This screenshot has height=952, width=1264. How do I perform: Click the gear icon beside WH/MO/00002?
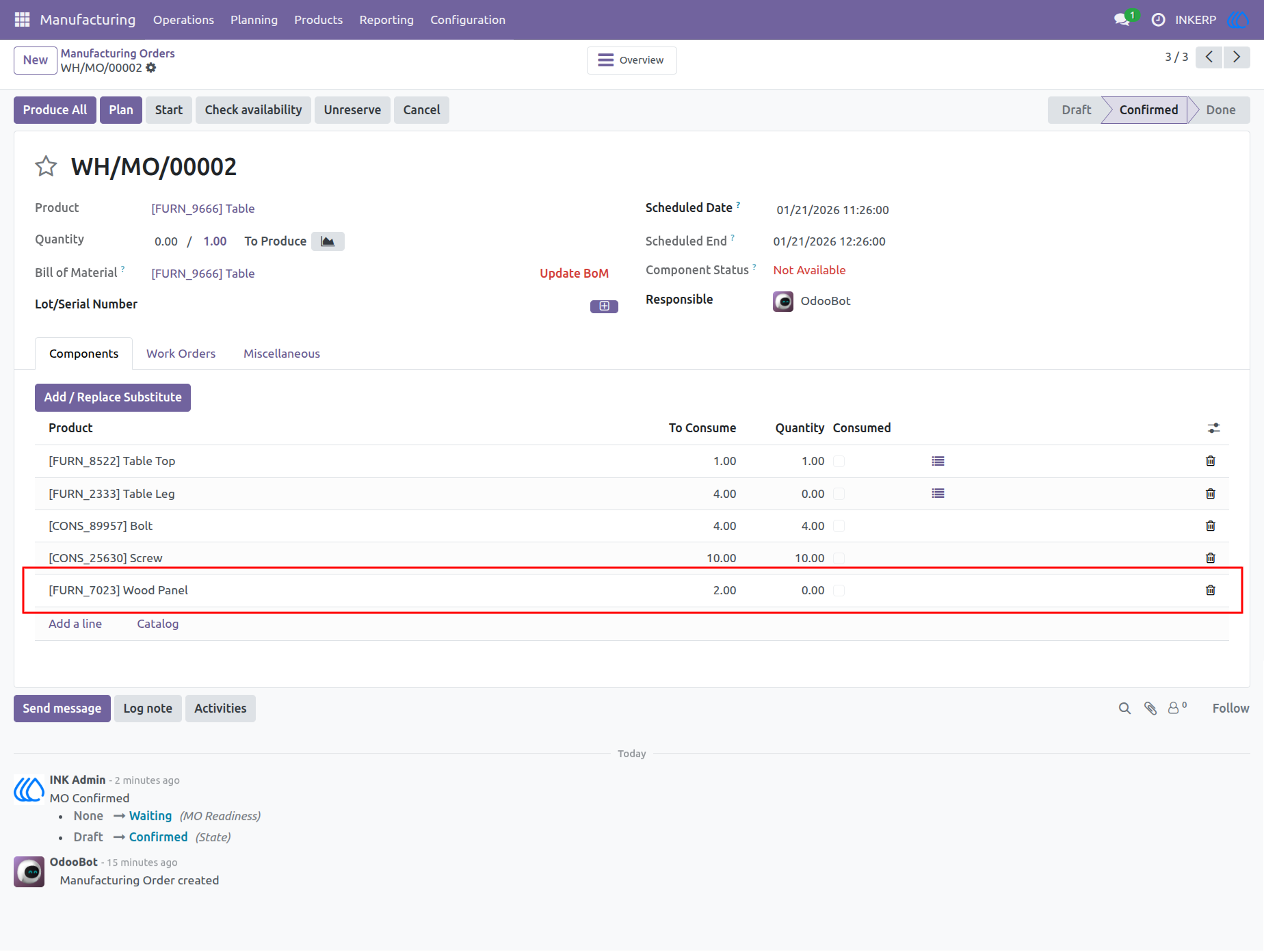(x=151, y=68)
